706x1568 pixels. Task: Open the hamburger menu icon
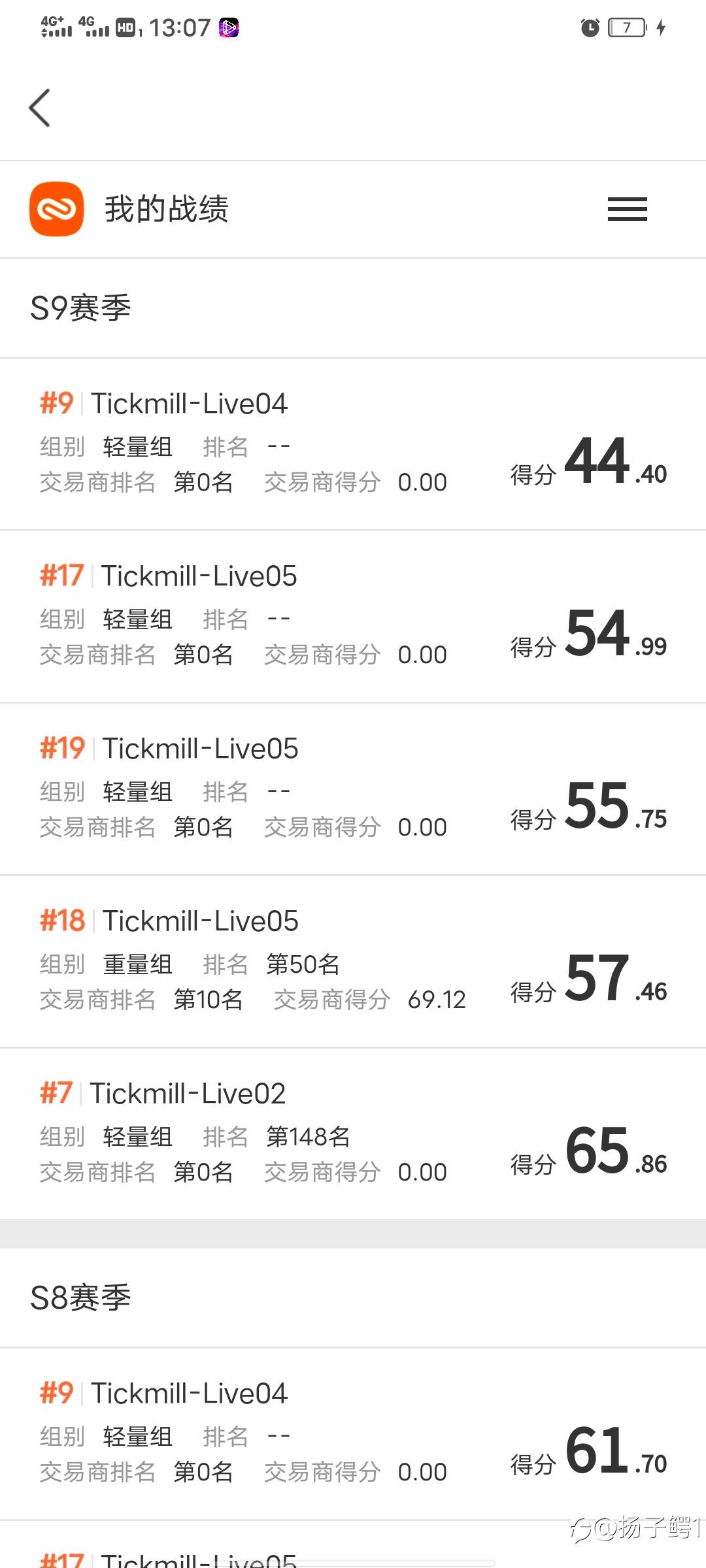pos(627,209)
